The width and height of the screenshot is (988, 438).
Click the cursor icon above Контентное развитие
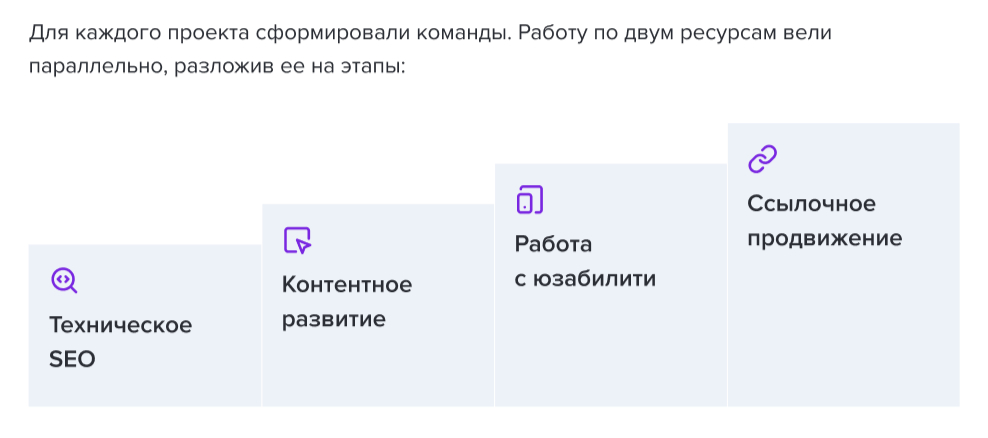[297, 240]
